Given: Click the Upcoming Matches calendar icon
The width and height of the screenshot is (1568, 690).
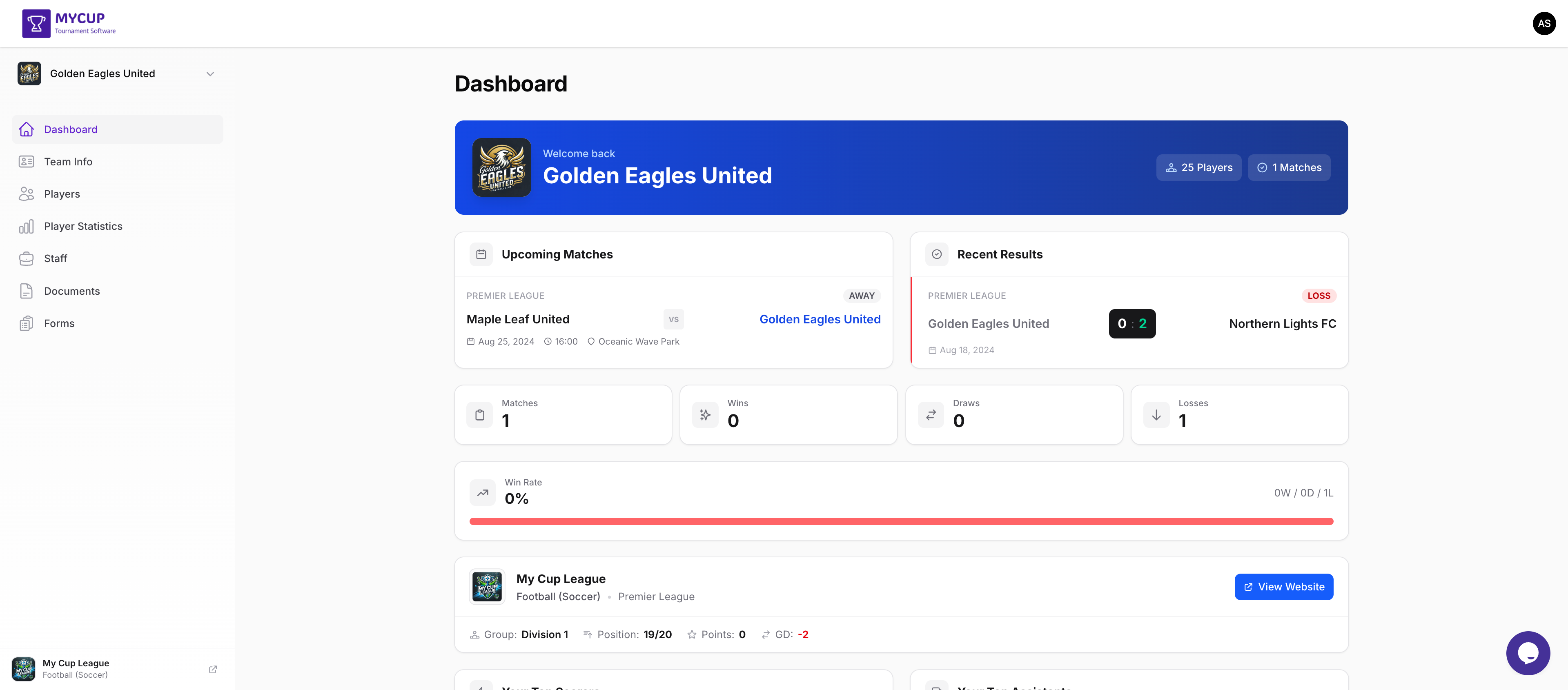Looking at the screenshot, I should point(481,254).
